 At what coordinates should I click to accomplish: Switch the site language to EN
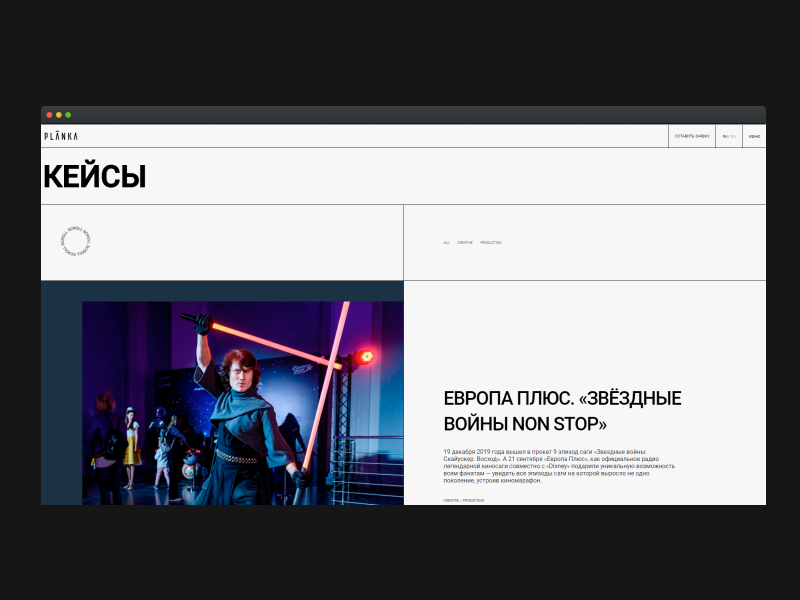pos(733,137)
